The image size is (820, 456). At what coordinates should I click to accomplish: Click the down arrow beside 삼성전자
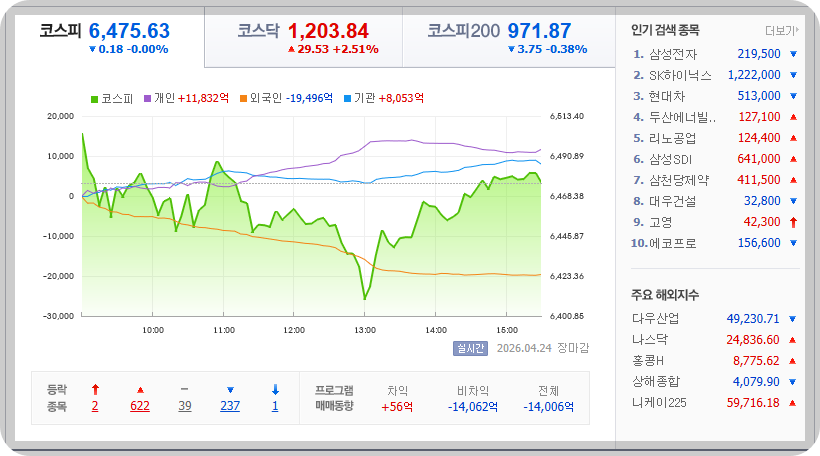pyautogui.click(x=793, y=54)
